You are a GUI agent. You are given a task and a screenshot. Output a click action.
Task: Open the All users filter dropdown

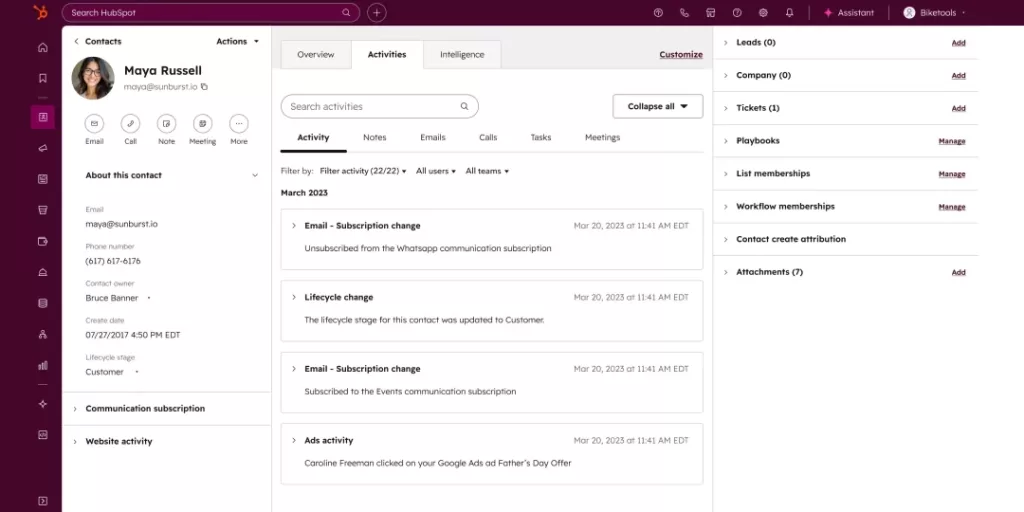435,171
